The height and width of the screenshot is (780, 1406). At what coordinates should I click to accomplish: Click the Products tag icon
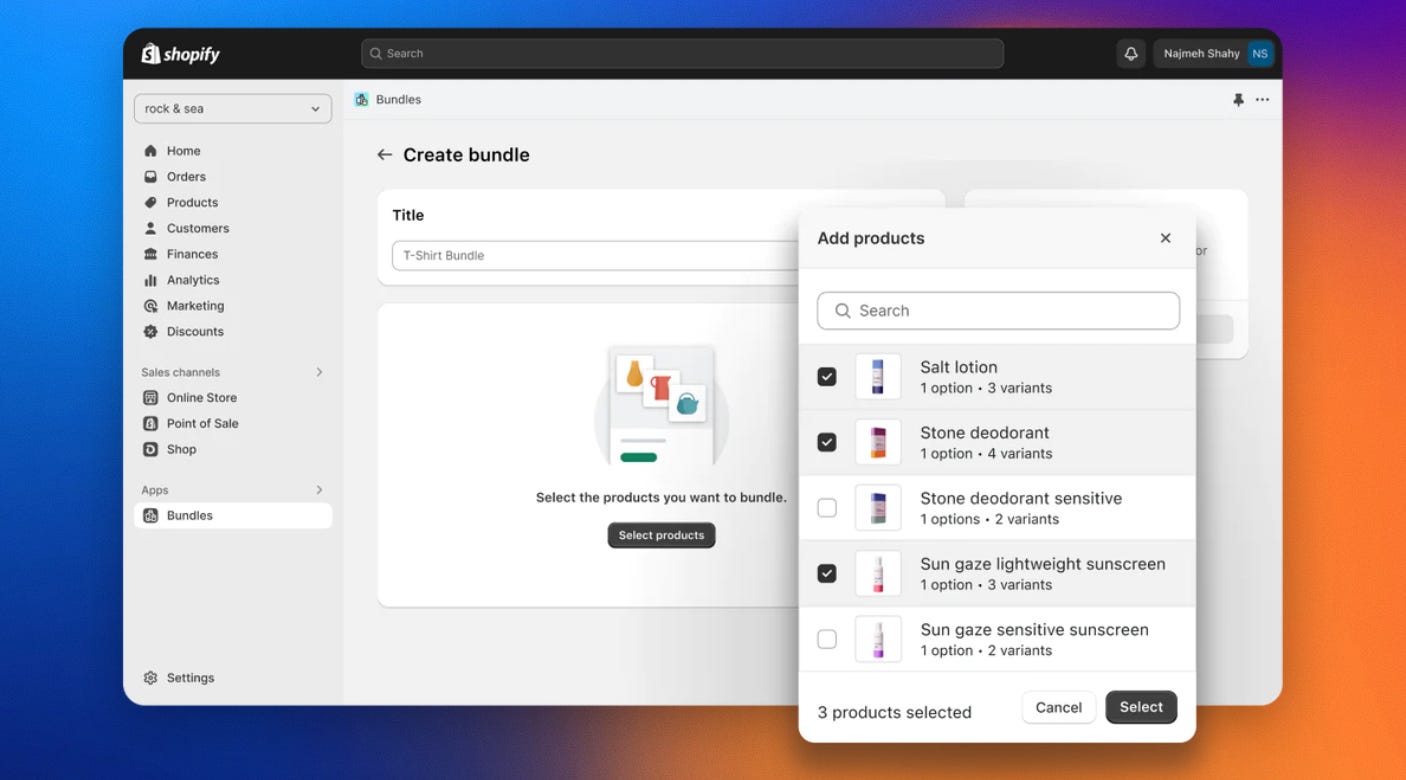[x=151, y=203]
